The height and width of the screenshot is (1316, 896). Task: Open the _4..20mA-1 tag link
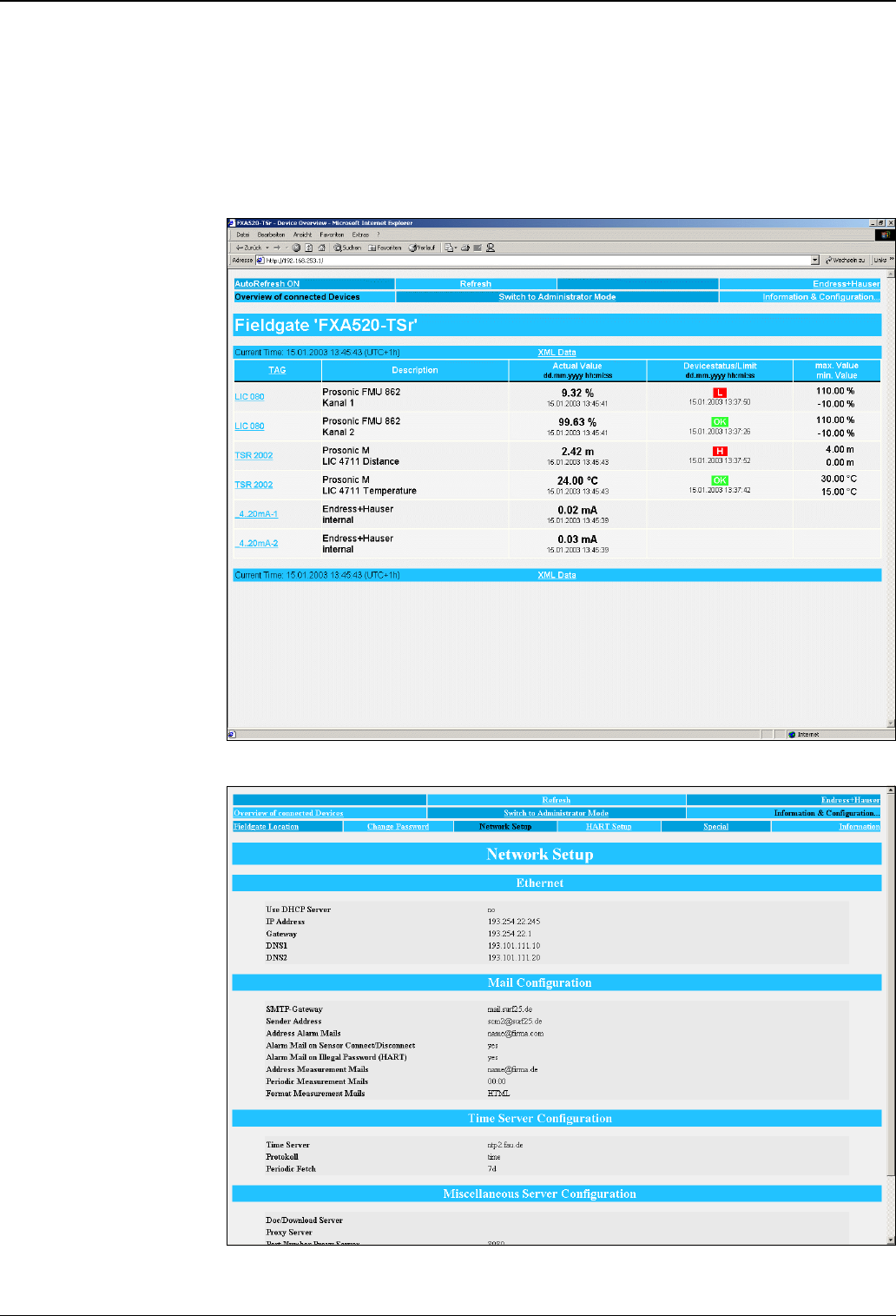[x=256, y=514]
